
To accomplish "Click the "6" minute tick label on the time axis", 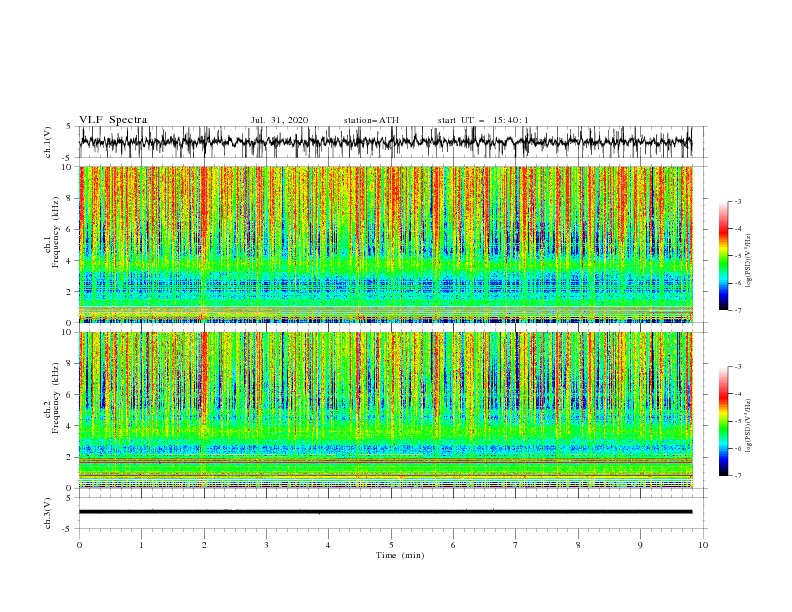I will click(453, 545).
